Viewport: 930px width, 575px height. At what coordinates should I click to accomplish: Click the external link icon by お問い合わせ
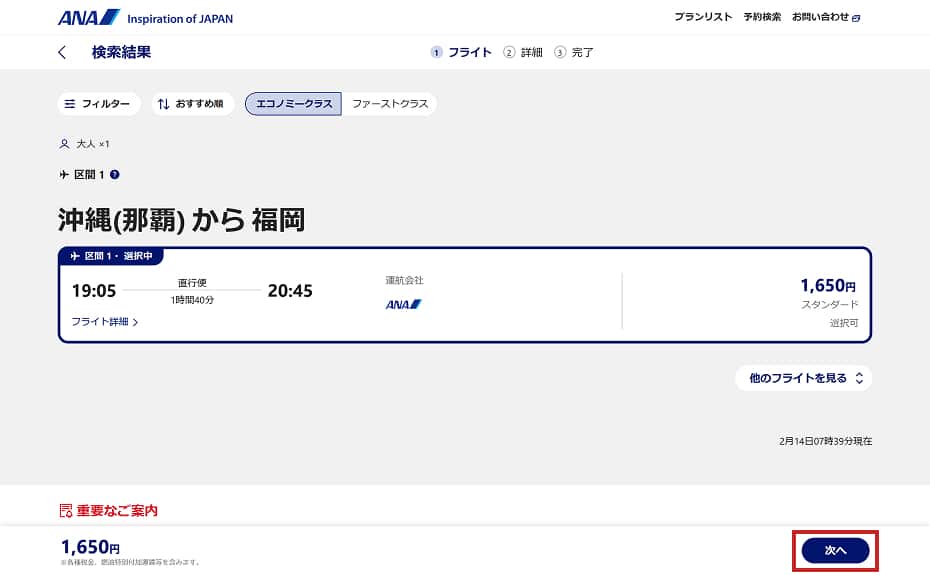(x=856, y=18)
